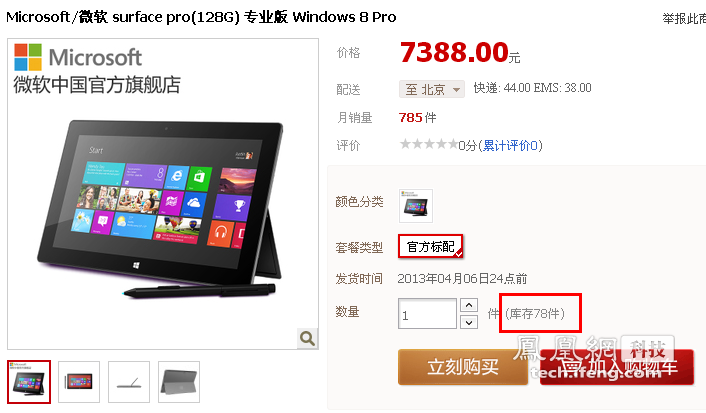Open the 累计评价0 reviews link
Image resolution: width=706 pixels, height=413 pixels.
[x=510, y=145]
